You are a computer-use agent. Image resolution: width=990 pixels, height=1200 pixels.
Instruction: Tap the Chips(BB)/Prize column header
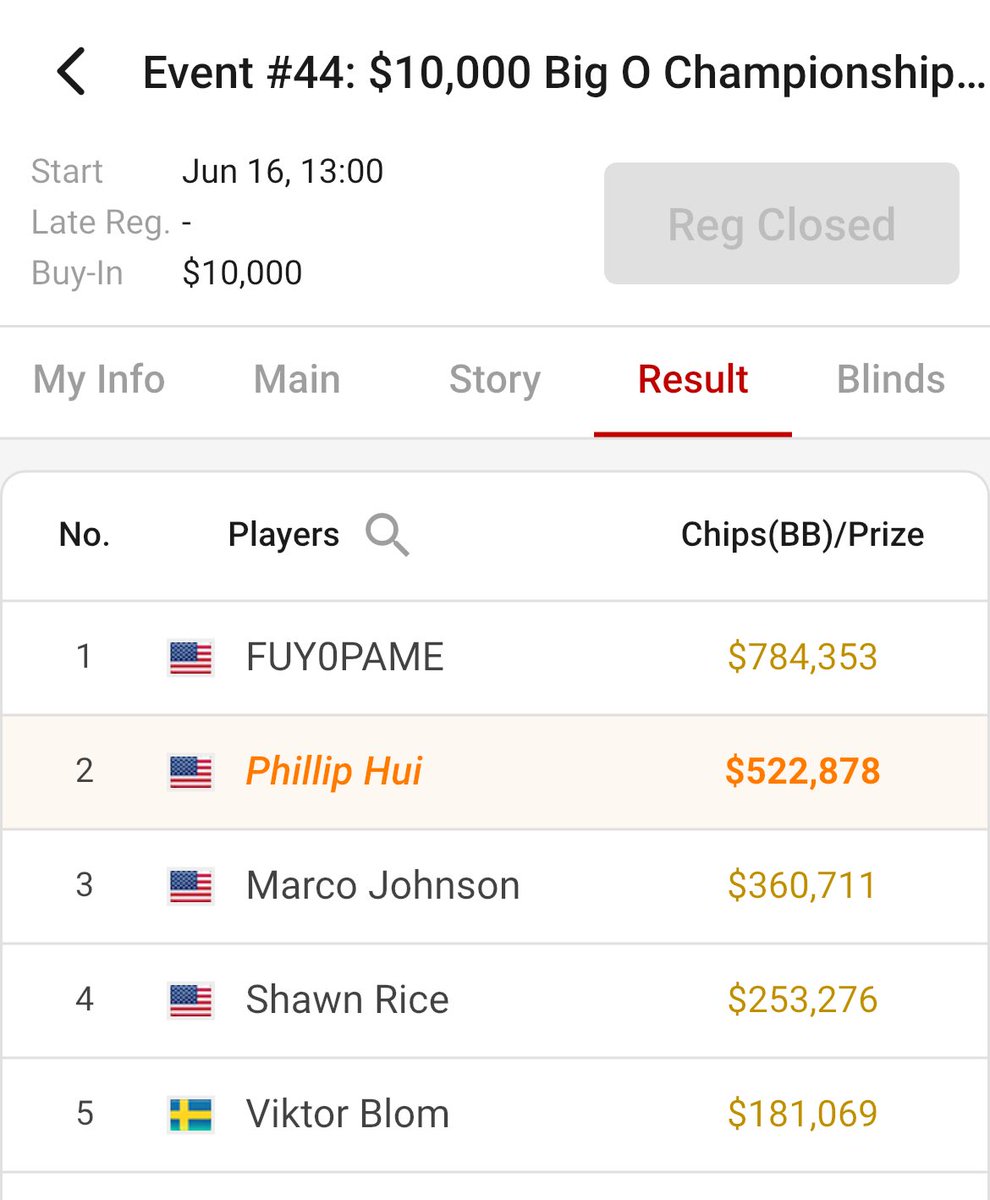(802, 535)
